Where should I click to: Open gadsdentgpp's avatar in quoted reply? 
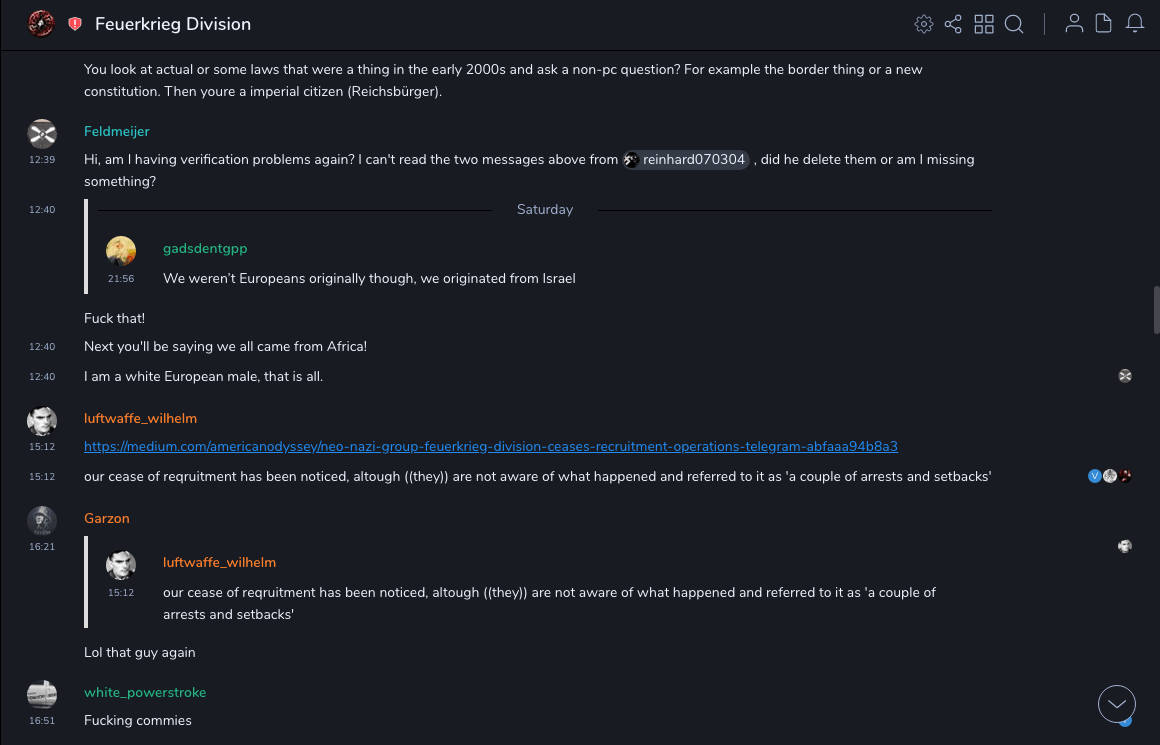(x=121, y=251)
